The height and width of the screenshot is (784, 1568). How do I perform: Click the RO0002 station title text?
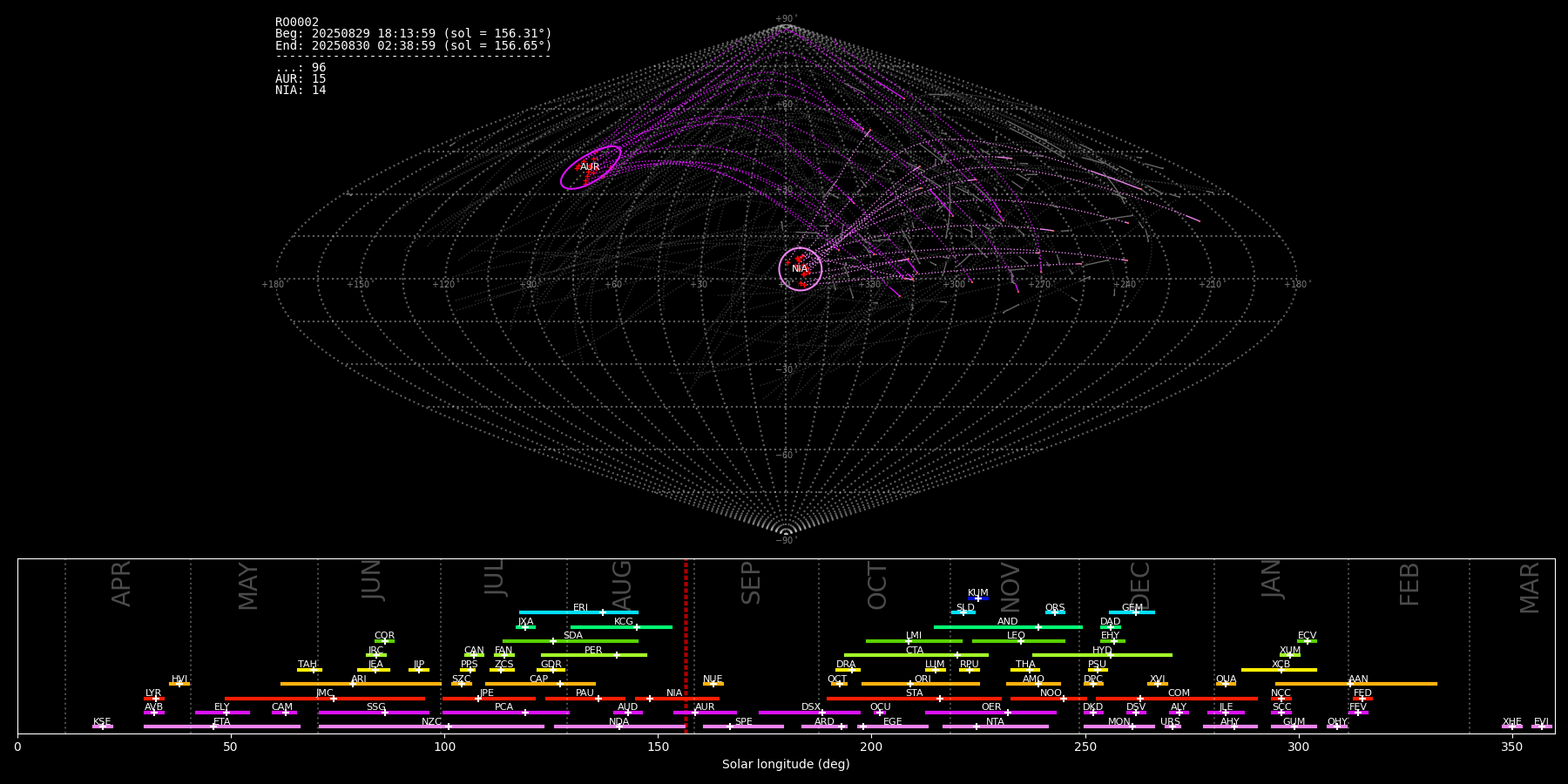[297, 23]
